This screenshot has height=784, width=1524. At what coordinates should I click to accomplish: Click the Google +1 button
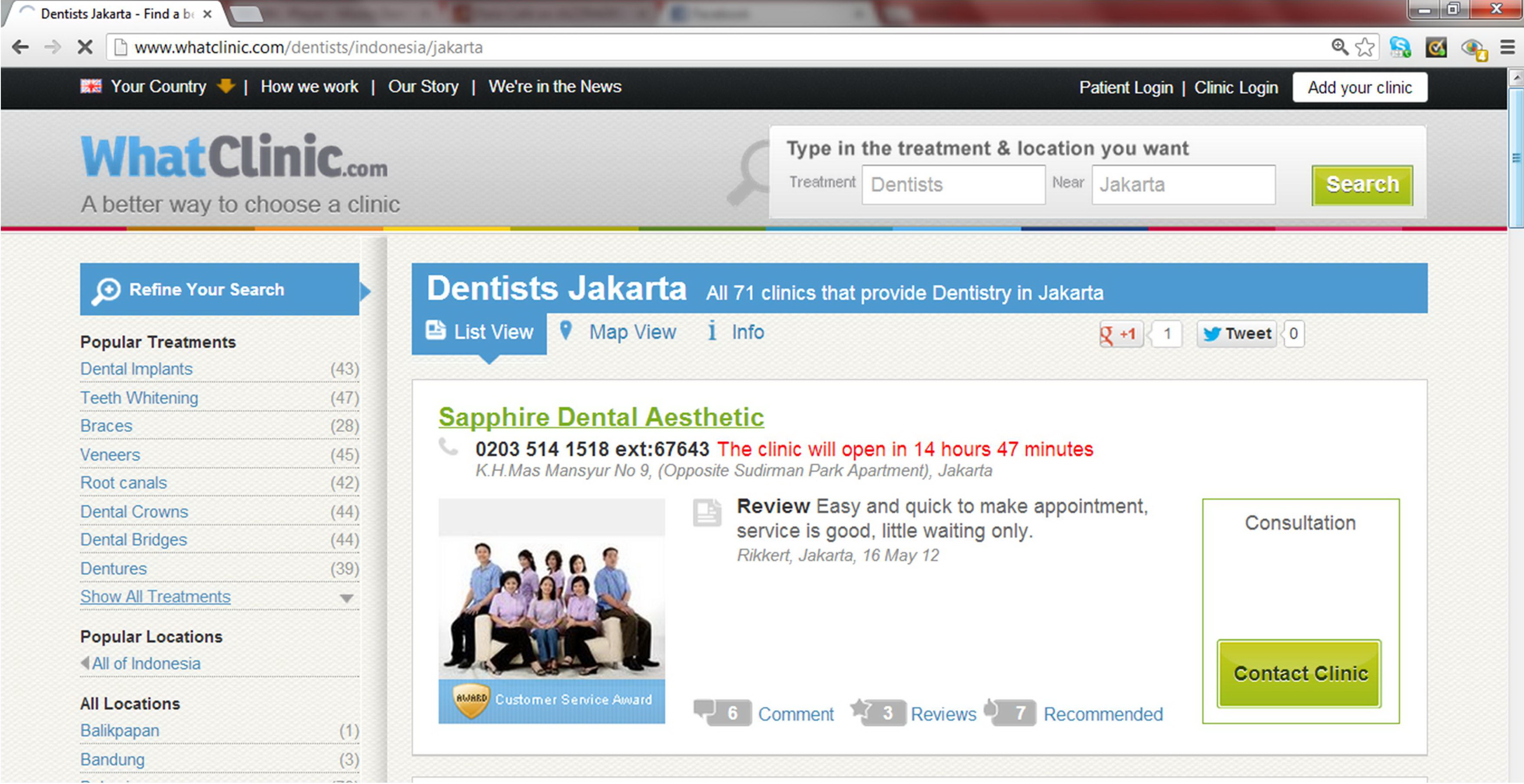[1121, 334]
